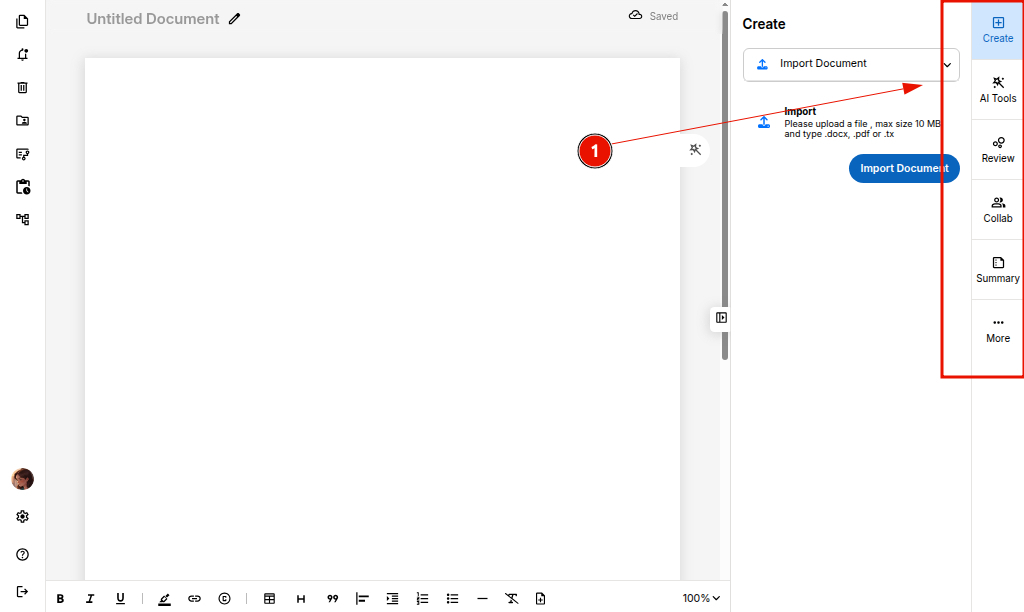This screenshot has height=612, width=1024.
Task: Toggle italic formatting
Action: [x=90, y=598]
